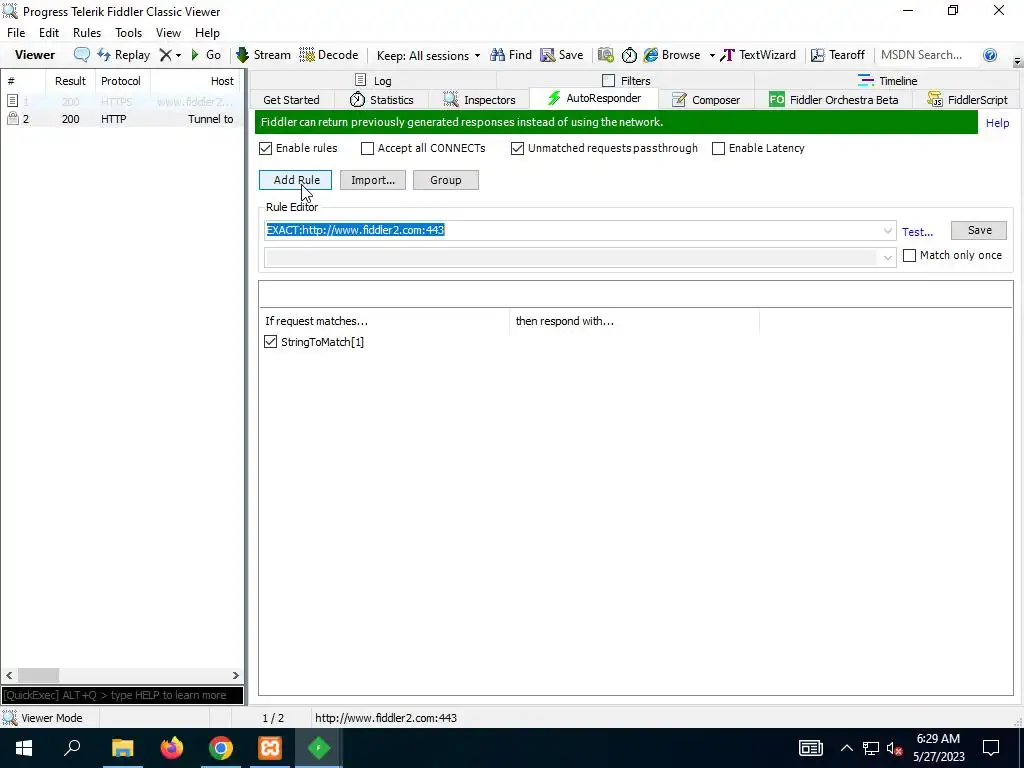Select session row 1 in list
The height and width of the screenshot is (768, 1024).
(x=122, y=102)
